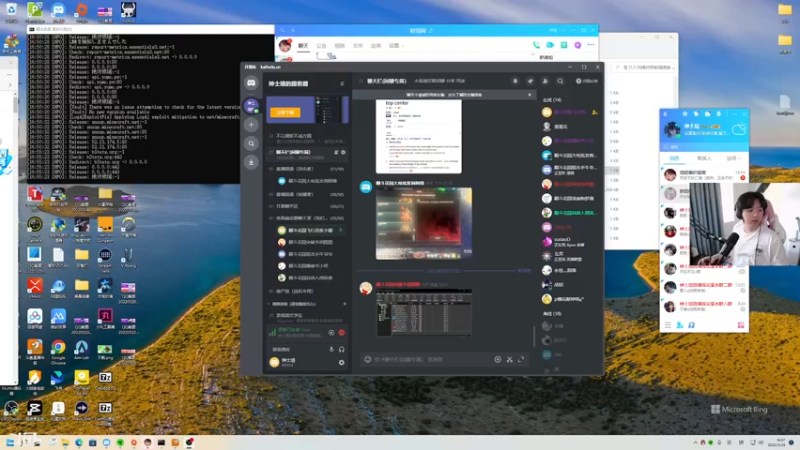
Task: Toggle microphone mute in Kaiheila voice panel
Action: point(331,349)
